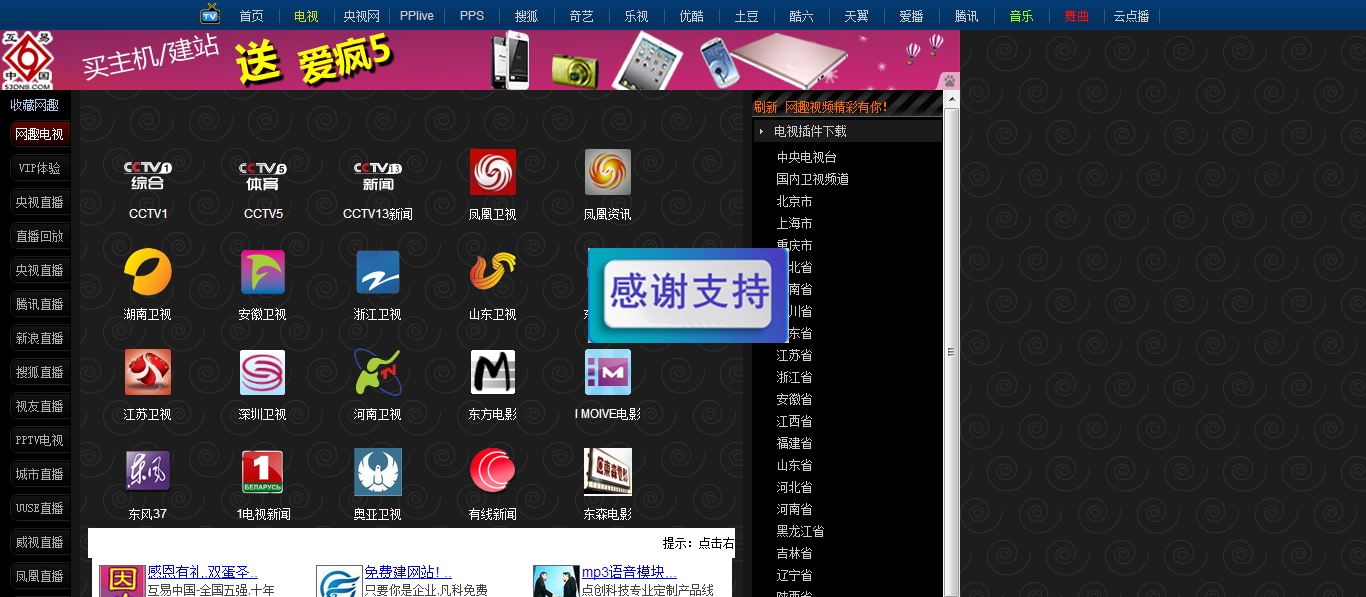Click the TV logo icon in top navigation
The image size is (1366, 597).
pyautogui.click(x=210, y=14)
